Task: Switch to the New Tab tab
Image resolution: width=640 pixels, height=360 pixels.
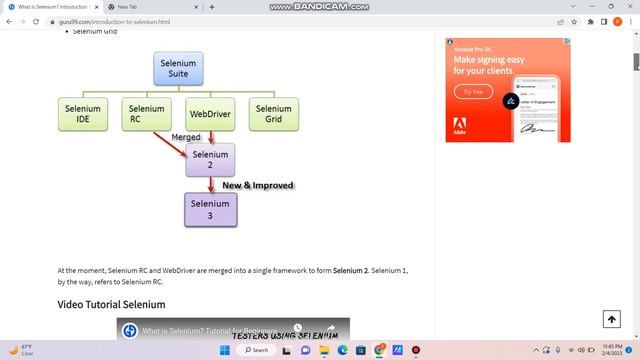Action: (153, 7)
